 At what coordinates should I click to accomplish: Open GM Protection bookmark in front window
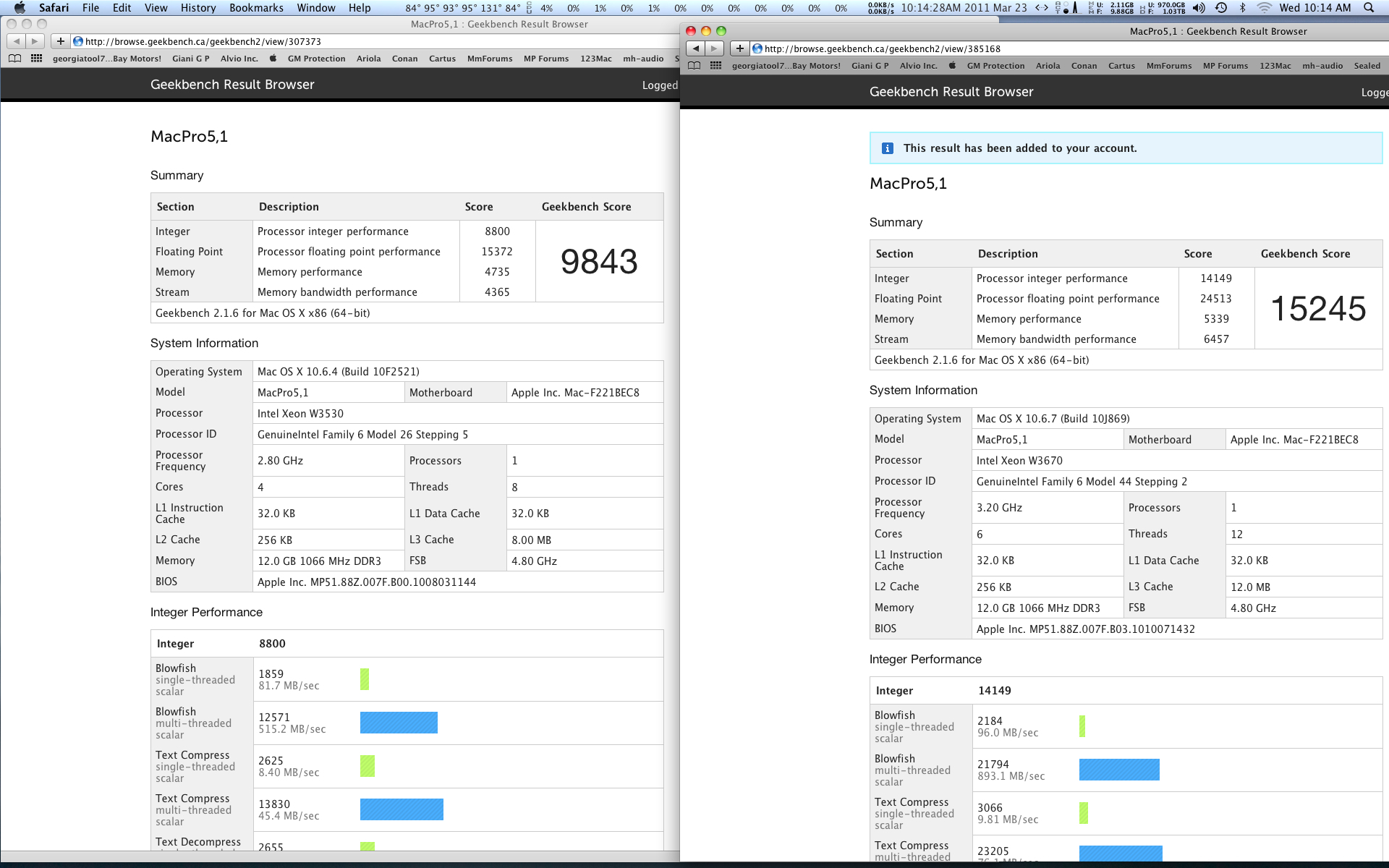click(x=995, y=66)
